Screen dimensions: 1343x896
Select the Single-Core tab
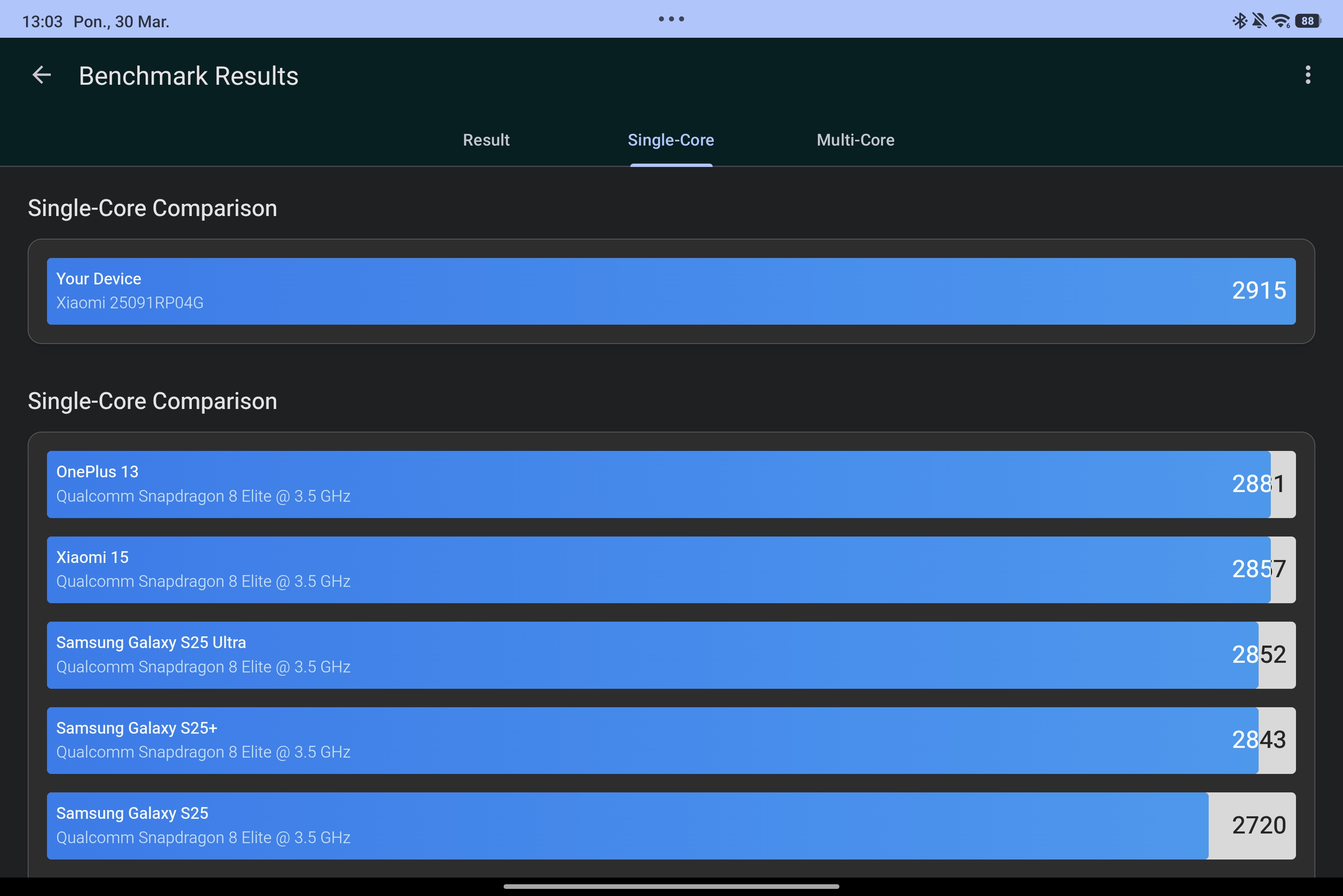[x=671, y=140]
